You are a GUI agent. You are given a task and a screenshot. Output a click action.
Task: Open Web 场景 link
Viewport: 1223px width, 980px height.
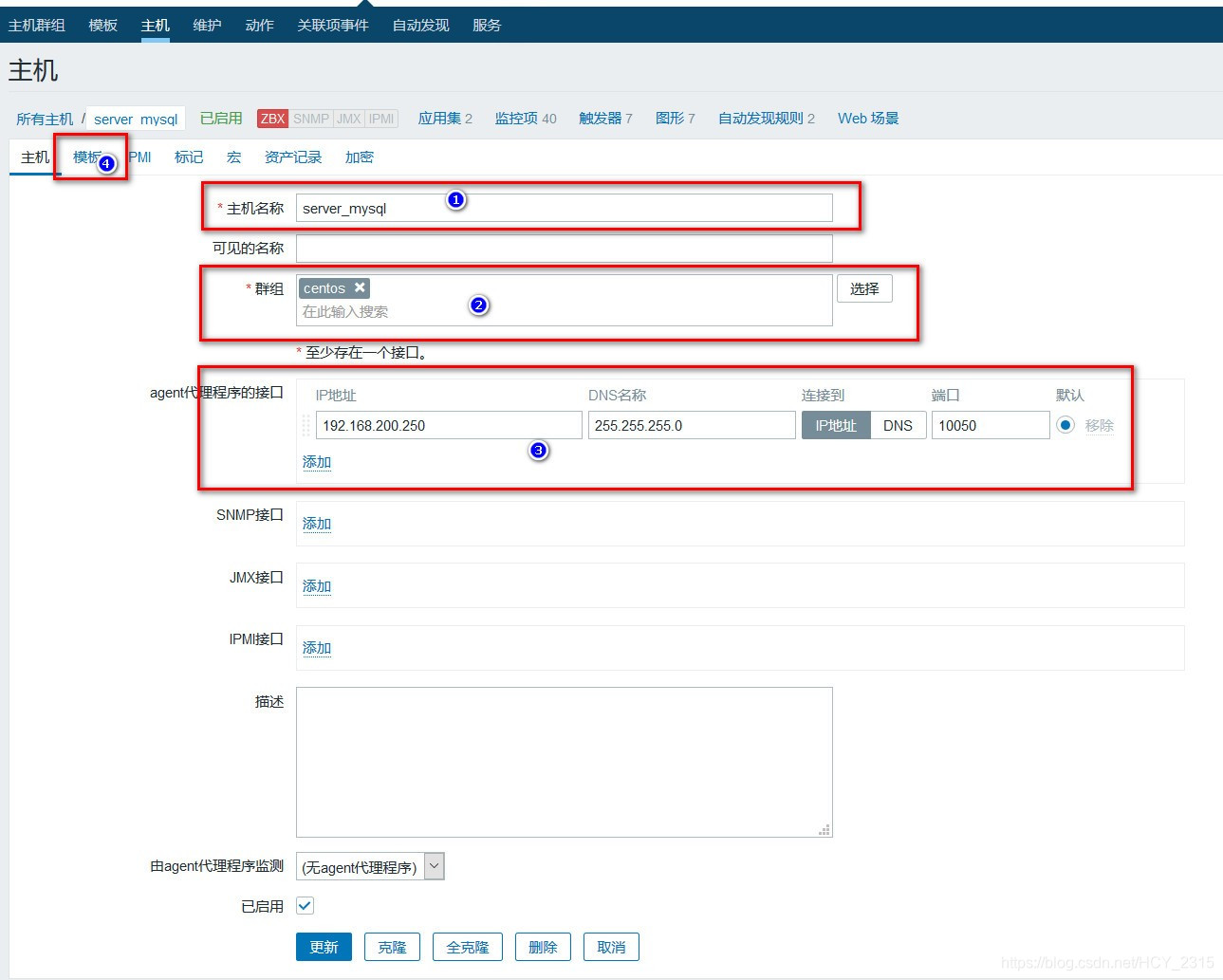point(868,118)
